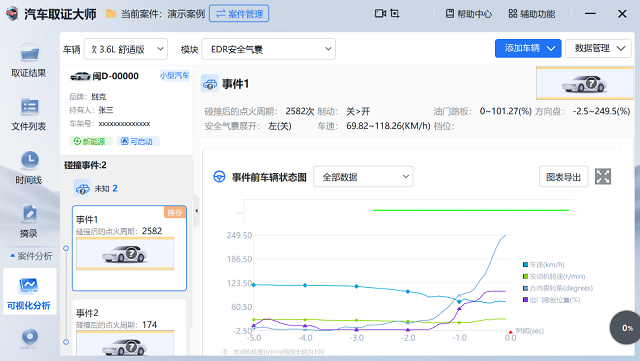Open 时间线 sidebar item
The height and width of the screenshot is (361, 640).
(x=29, y=167)
